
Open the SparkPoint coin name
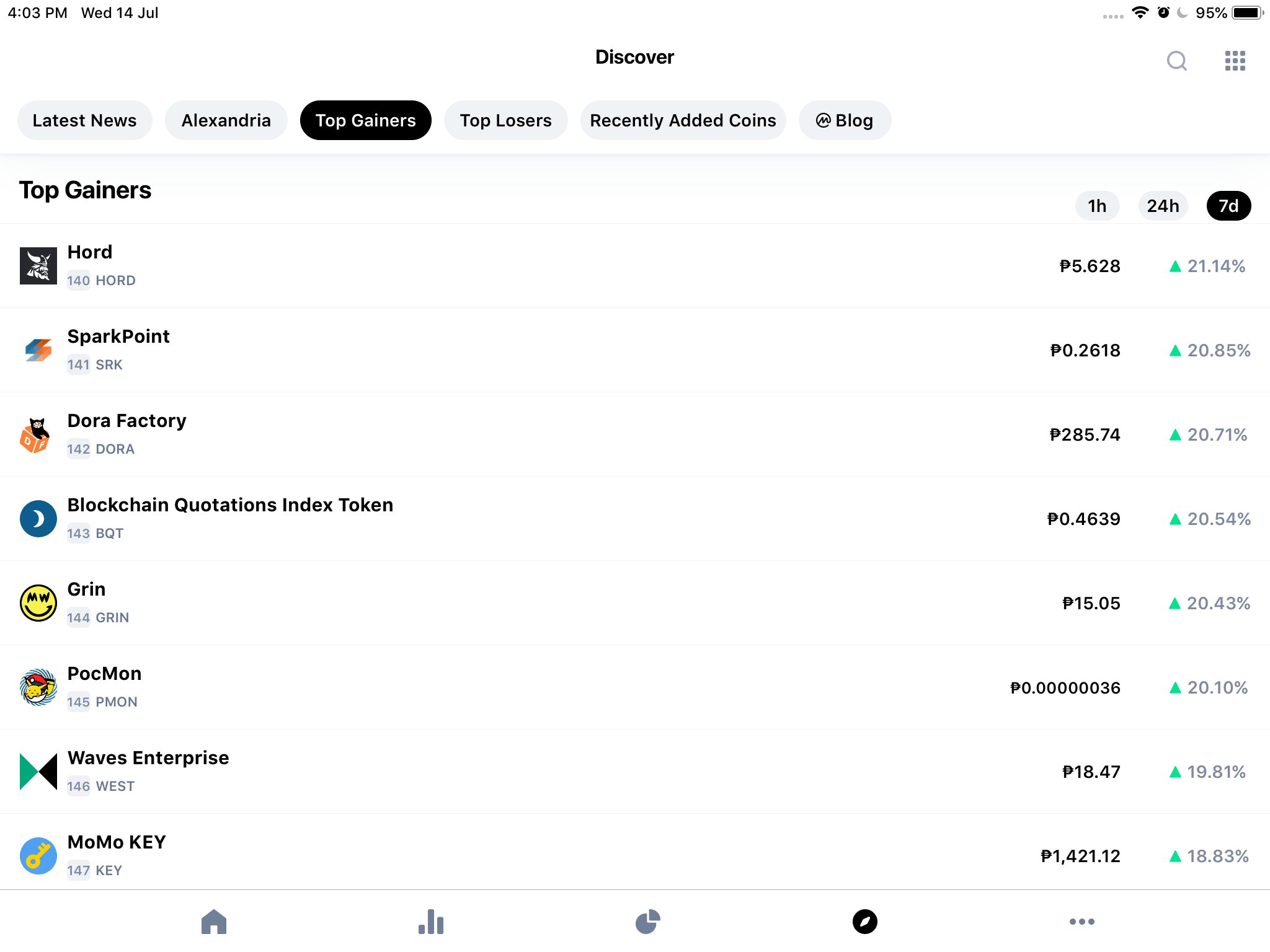[118, 336]
